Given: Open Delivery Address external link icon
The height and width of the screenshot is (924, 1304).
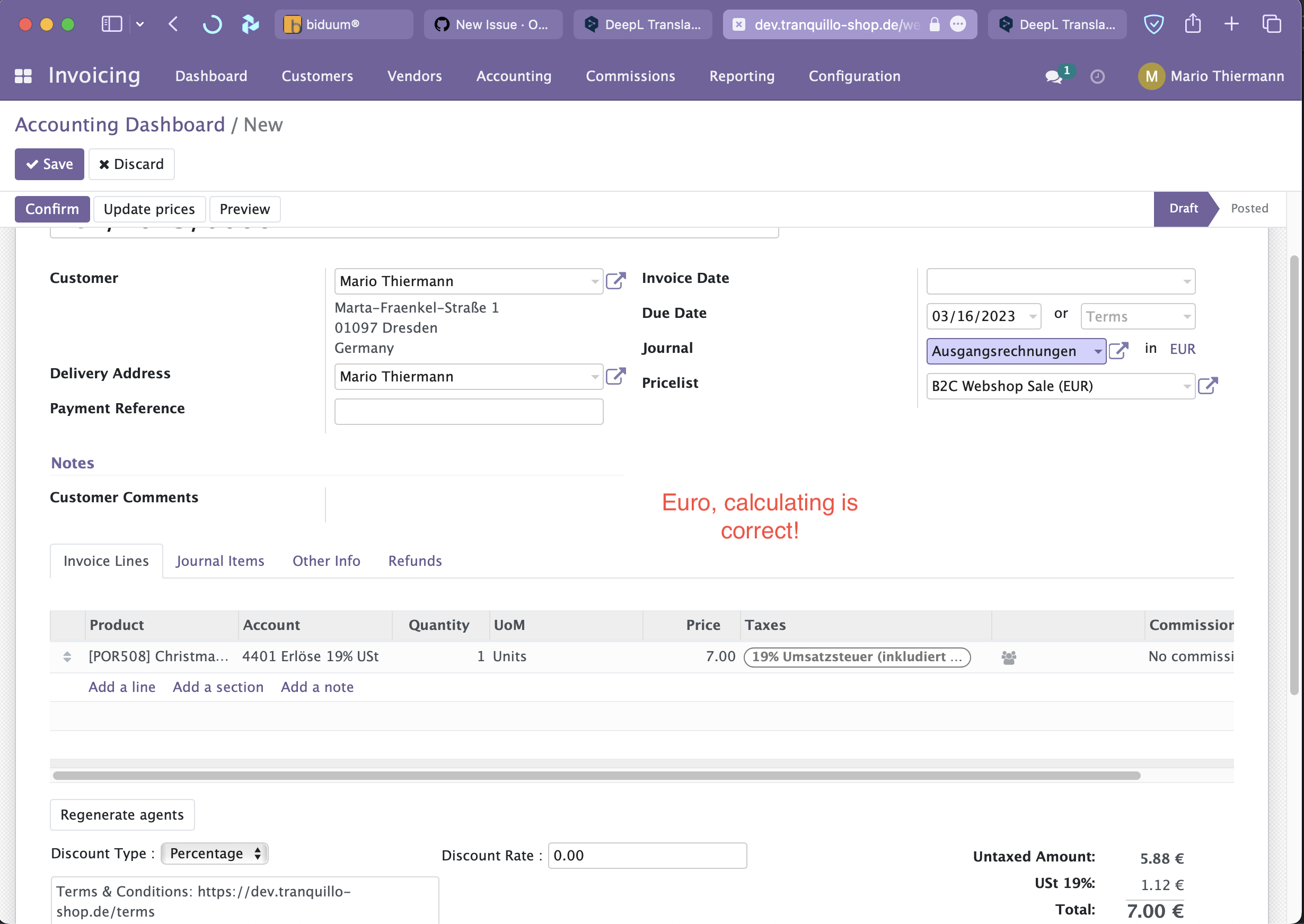Looking at the screenshot, I should point(616,376).
